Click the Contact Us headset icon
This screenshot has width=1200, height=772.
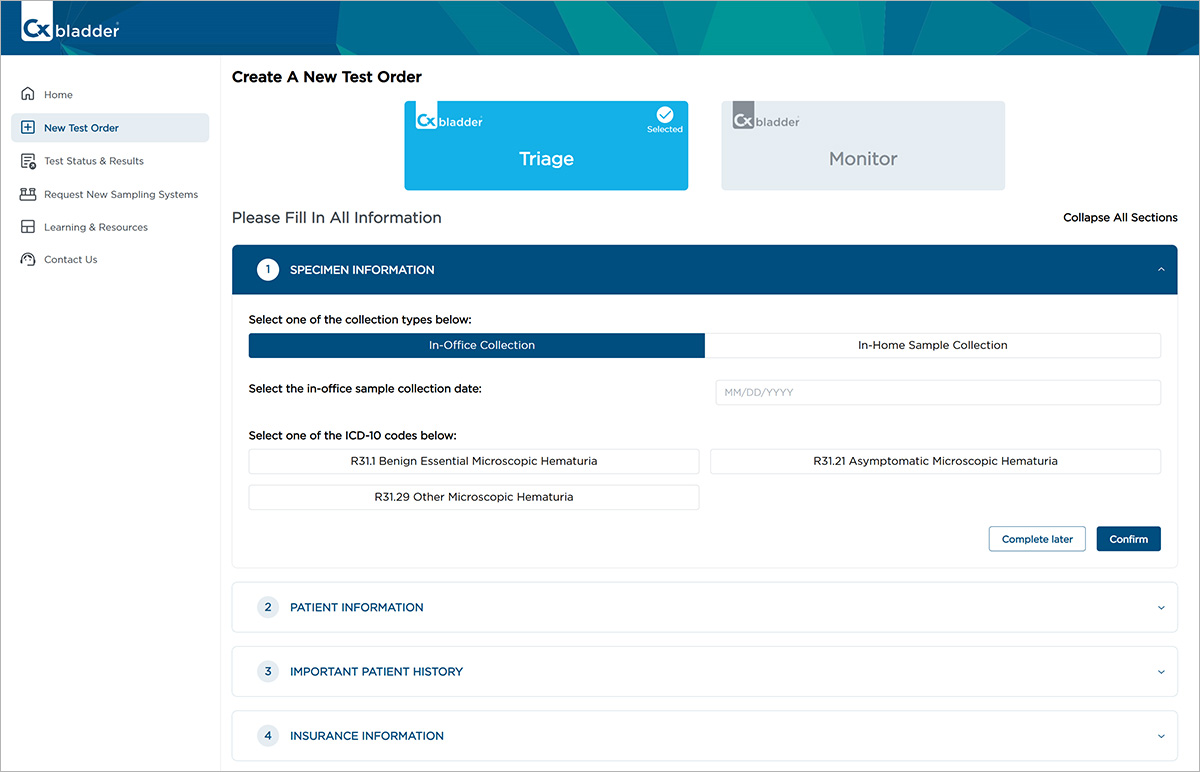(x=28, y=259)
